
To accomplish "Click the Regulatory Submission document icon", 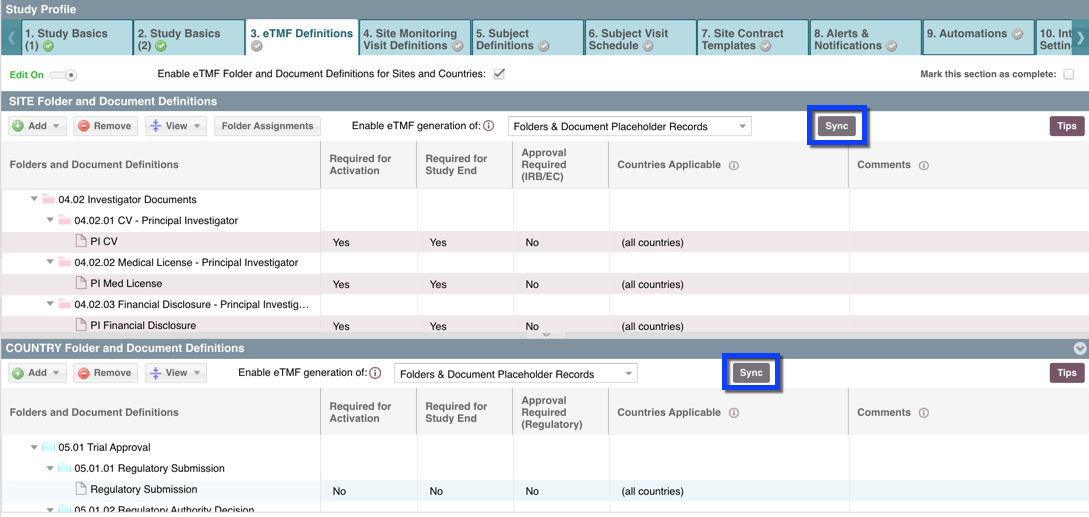I will [81, 489].
